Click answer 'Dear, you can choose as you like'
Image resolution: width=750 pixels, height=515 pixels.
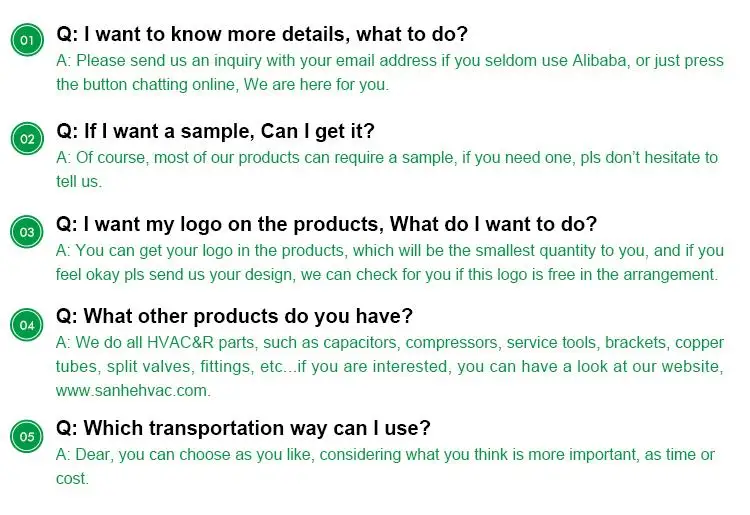(250, 454)
